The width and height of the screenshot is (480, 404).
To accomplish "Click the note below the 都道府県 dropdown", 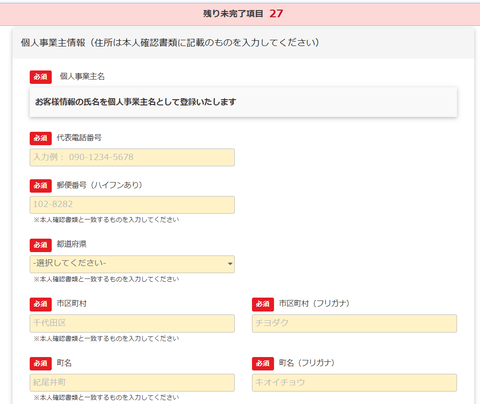I will click(x=106, y=279).
